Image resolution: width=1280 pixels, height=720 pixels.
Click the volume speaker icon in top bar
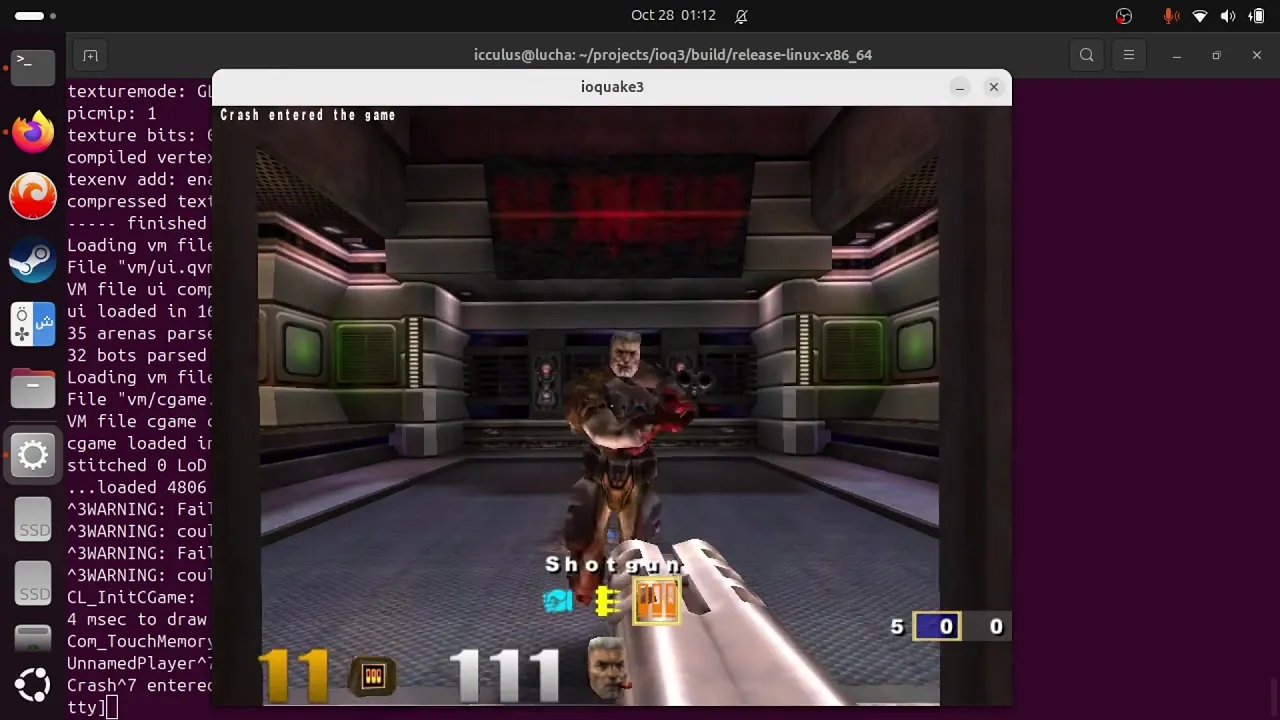(x=1228, y=16)
